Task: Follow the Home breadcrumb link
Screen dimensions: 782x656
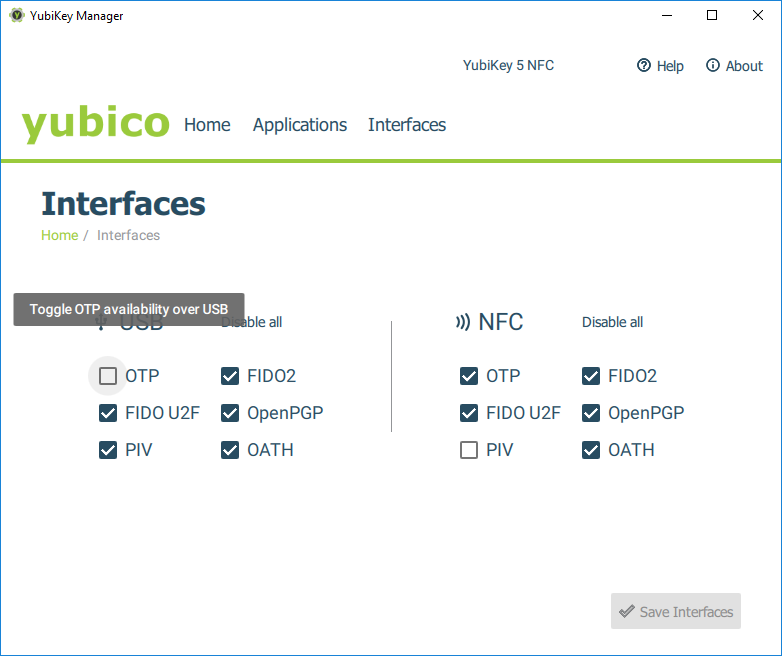Action: click(59, 235)
